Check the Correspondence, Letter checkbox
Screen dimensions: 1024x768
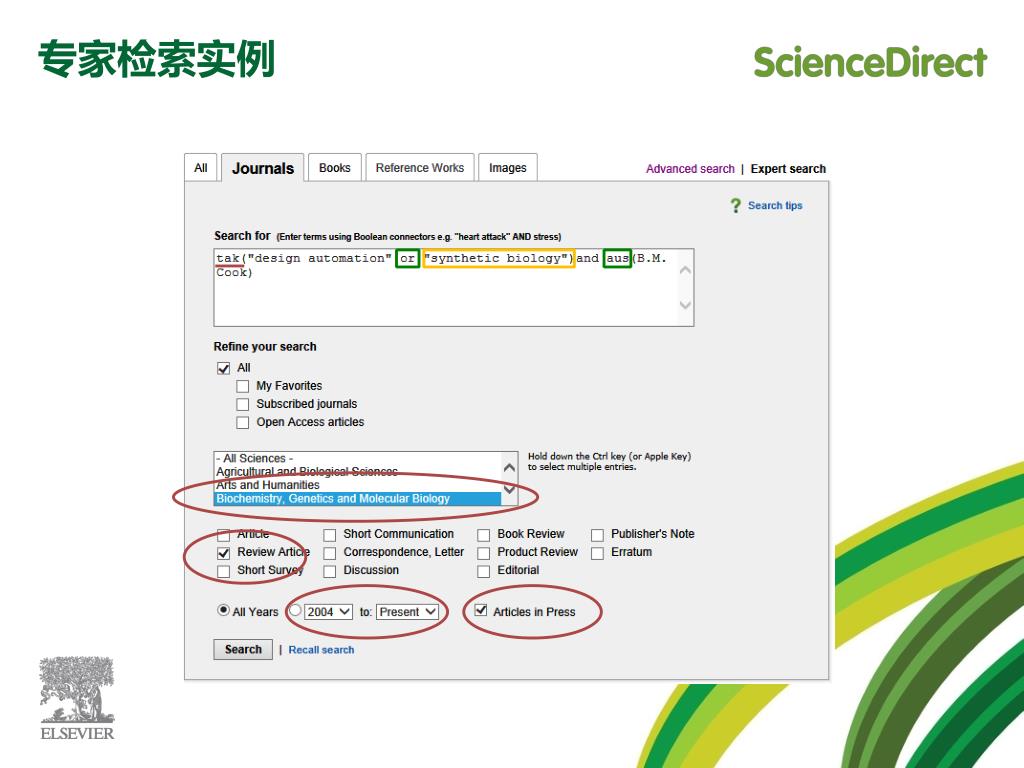pos(330,553)
